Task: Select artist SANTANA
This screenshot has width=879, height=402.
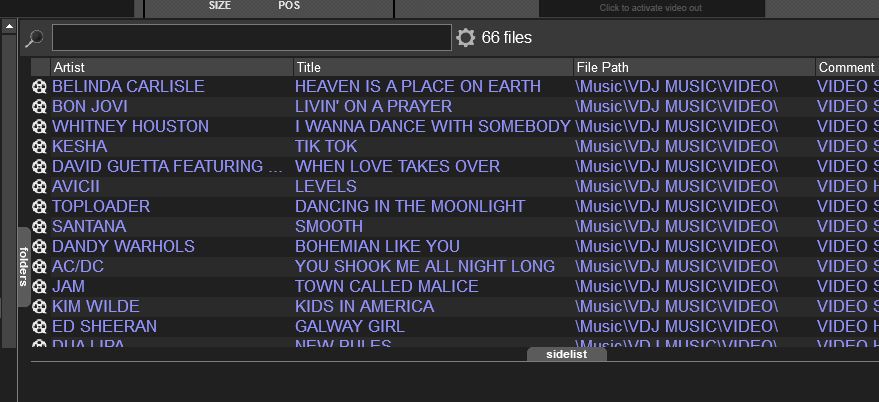Action: [89, 227]
